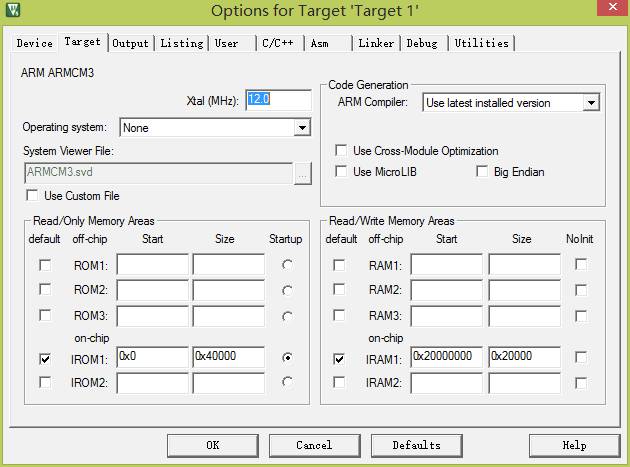
Task: Enable NoInit for IRAM1
Action: pos(581,357)
